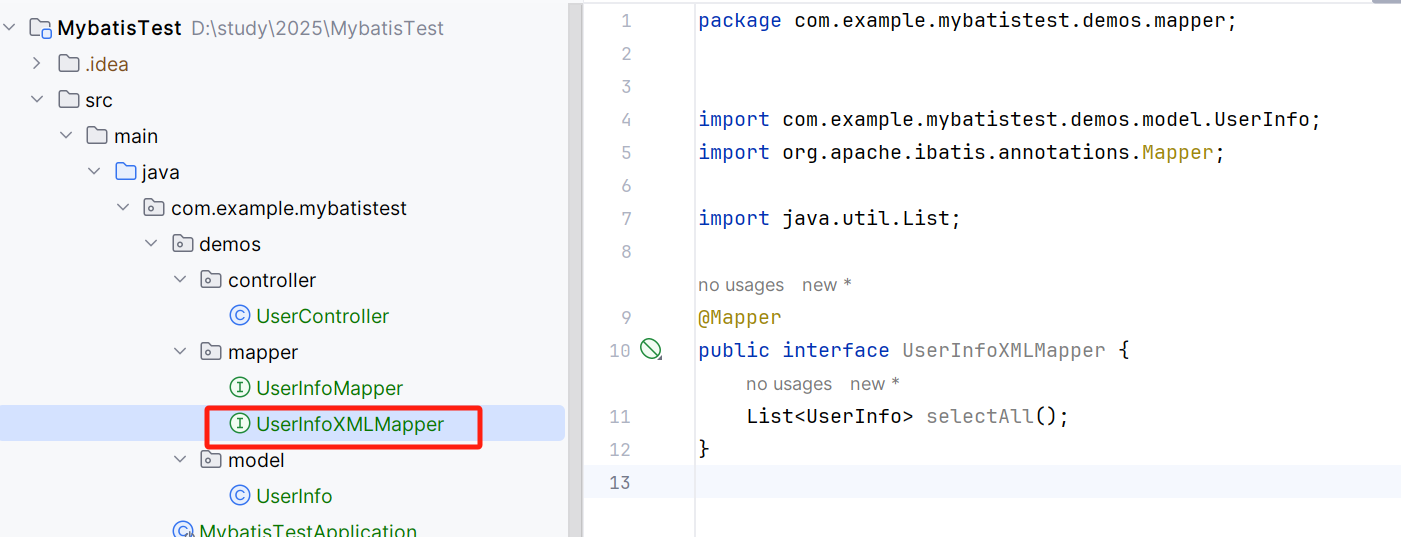Click the @Mapper annotation on line 9
This screenshot has height=537, width=1401.
pos(739,318)
